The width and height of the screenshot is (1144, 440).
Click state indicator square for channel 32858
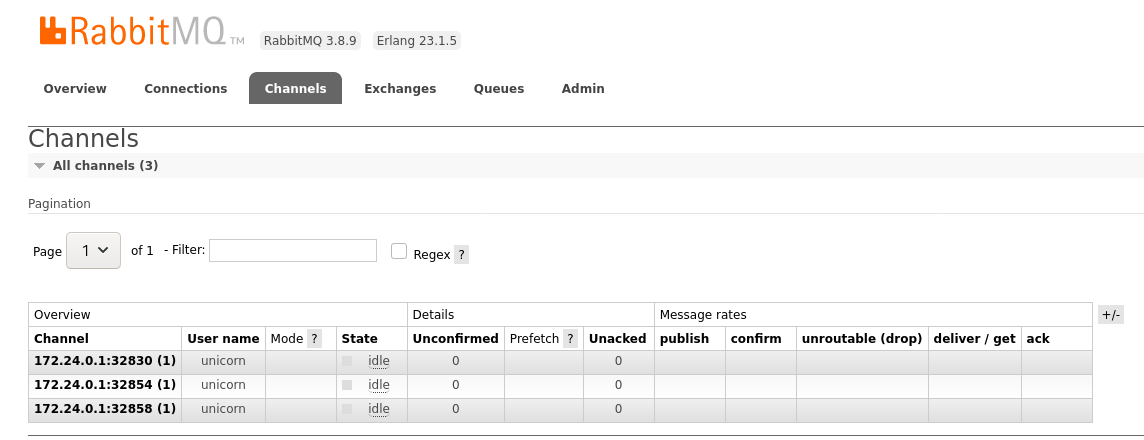347,409
